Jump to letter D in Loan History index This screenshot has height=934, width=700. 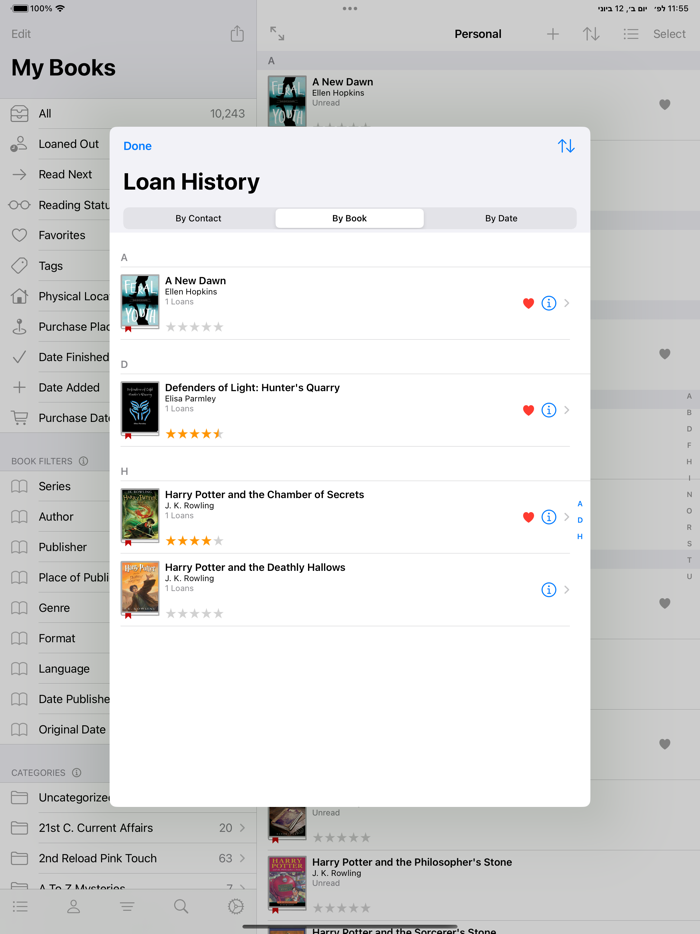pos(580,520)
